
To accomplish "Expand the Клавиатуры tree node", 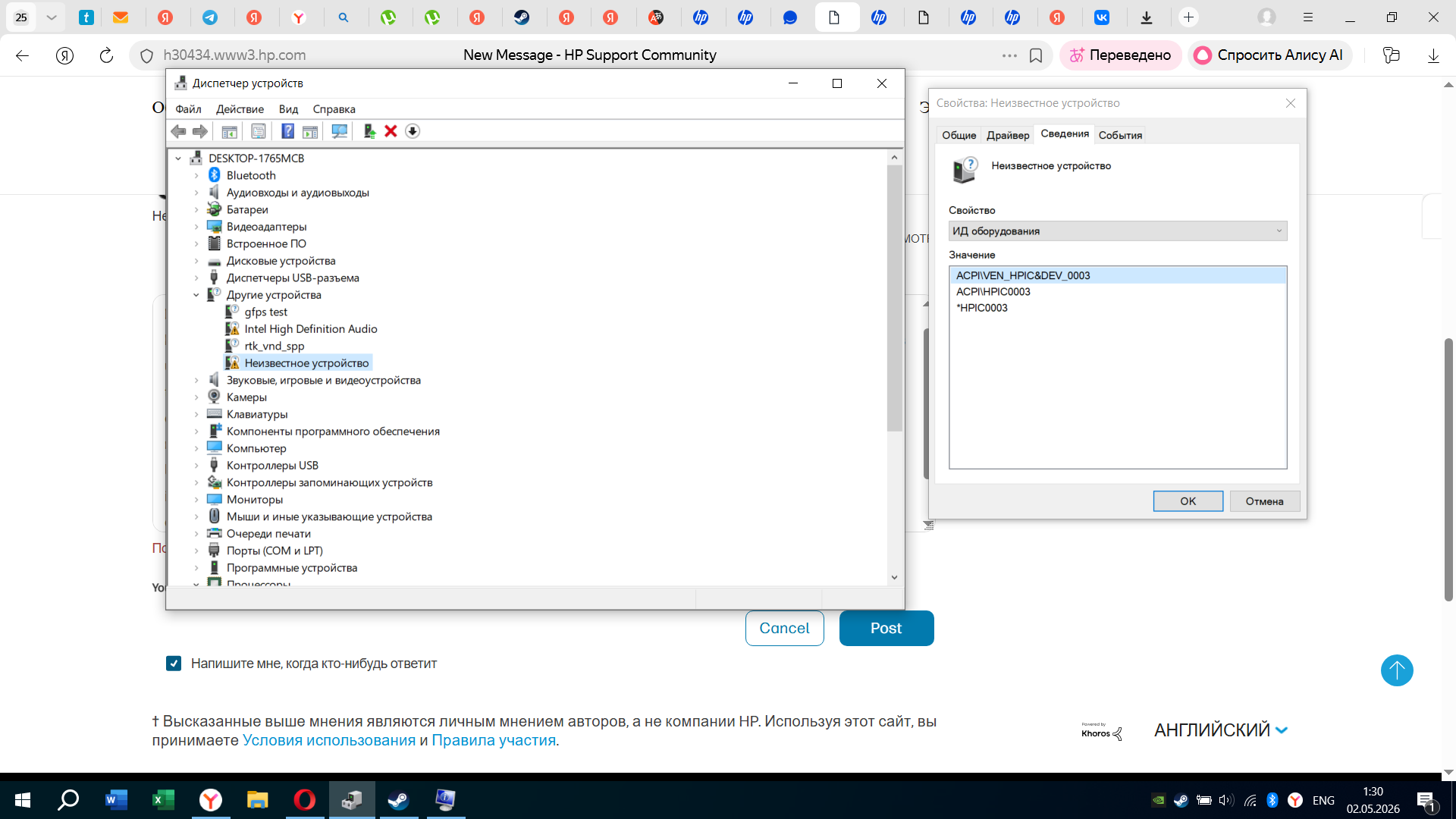I will (x=196, y=414).
